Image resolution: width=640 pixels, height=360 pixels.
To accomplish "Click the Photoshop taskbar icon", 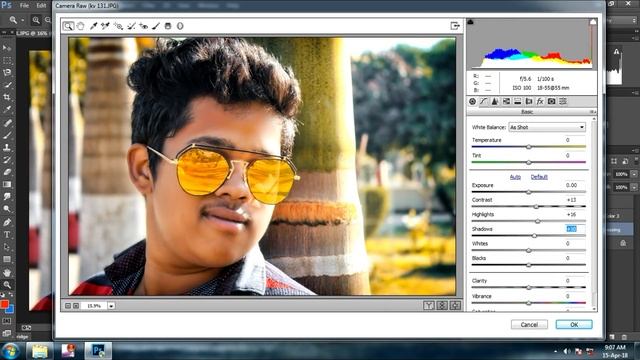I will tap(98, 351).
